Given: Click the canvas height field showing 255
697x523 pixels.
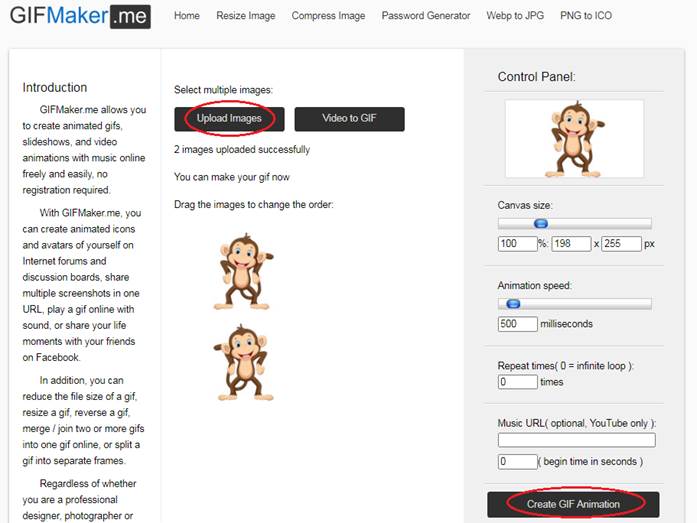Looking at the screenshot, I should (620, 244).
